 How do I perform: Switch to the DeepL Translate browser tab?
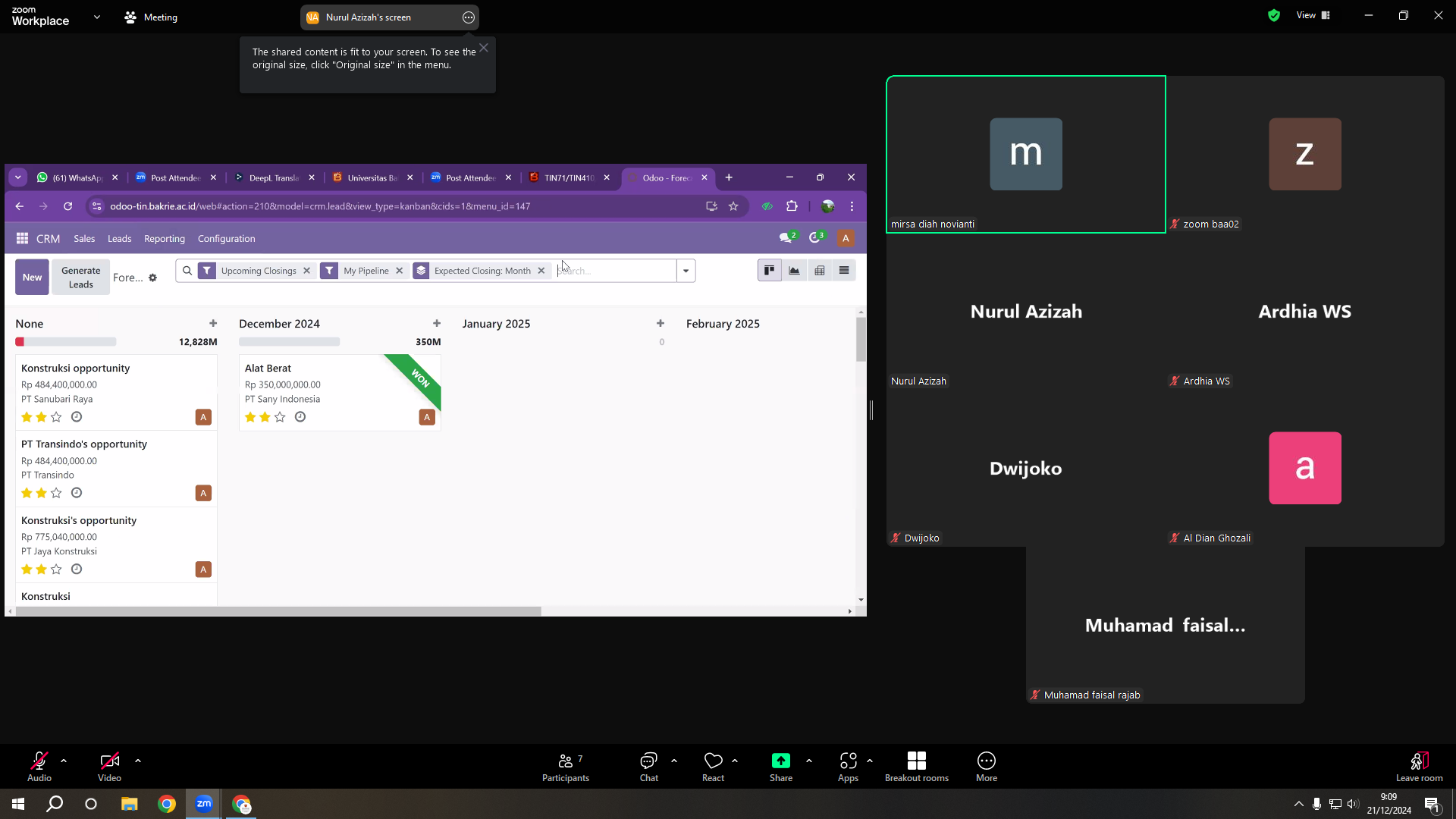coord(274,177)
